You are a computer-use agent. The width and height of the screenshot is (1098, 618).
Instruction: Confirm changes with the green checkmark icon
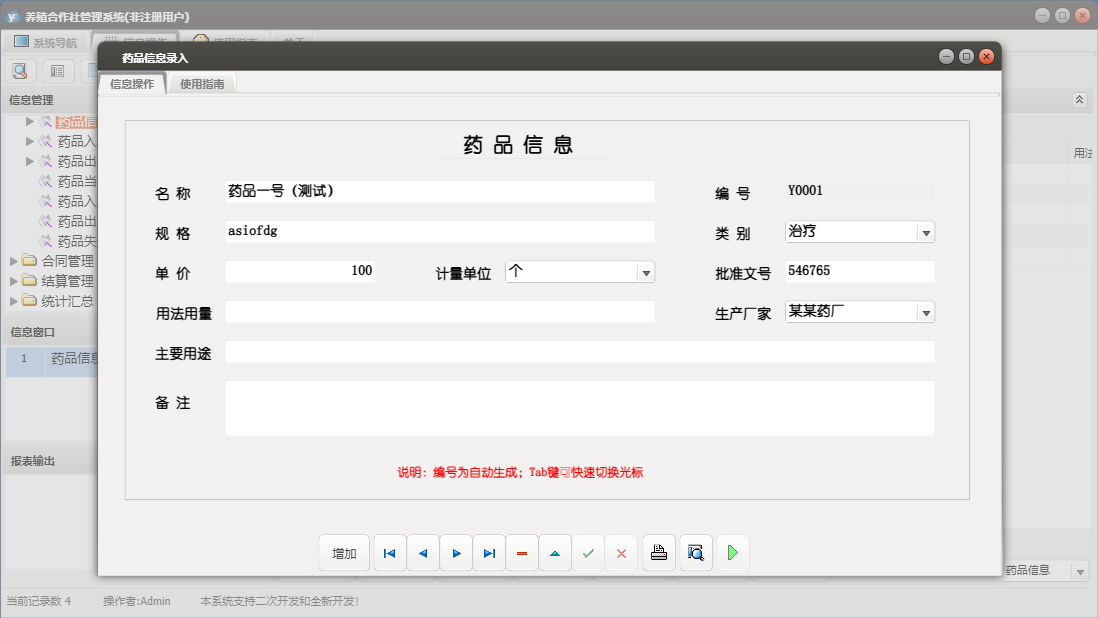pos(588,552)
